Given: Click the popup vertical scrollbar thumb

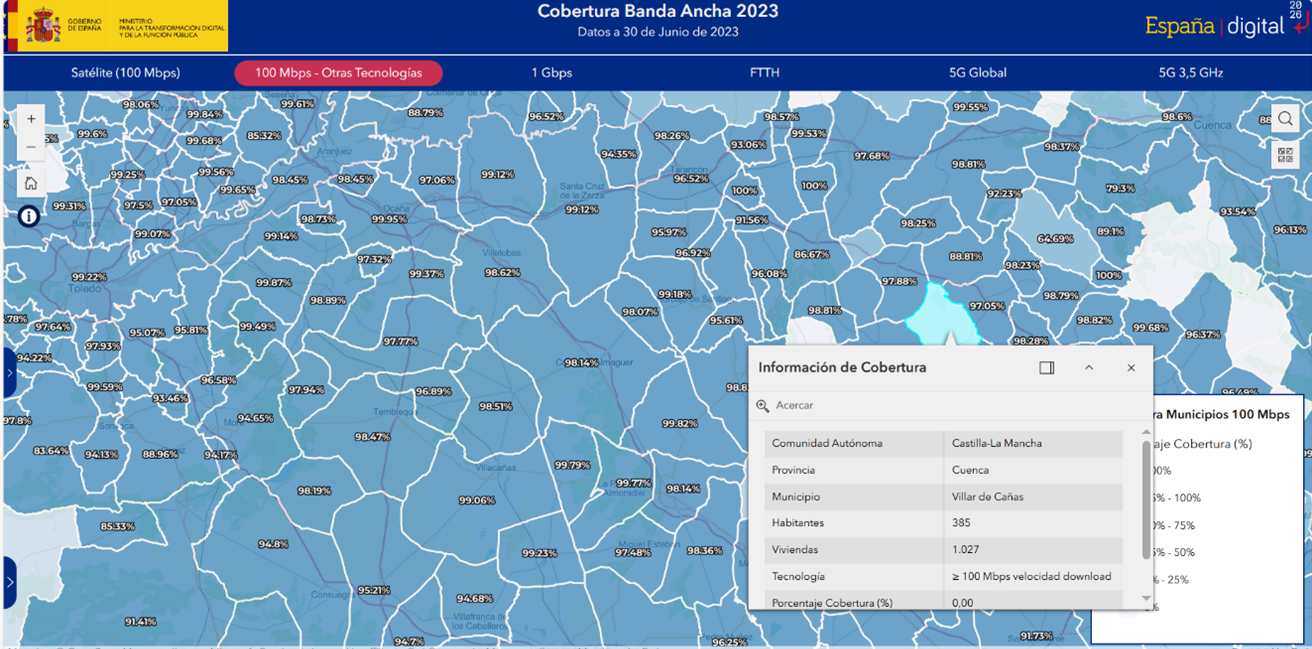Looking at the screenshot, I should pyautogui.click(x=1147, y=498).
